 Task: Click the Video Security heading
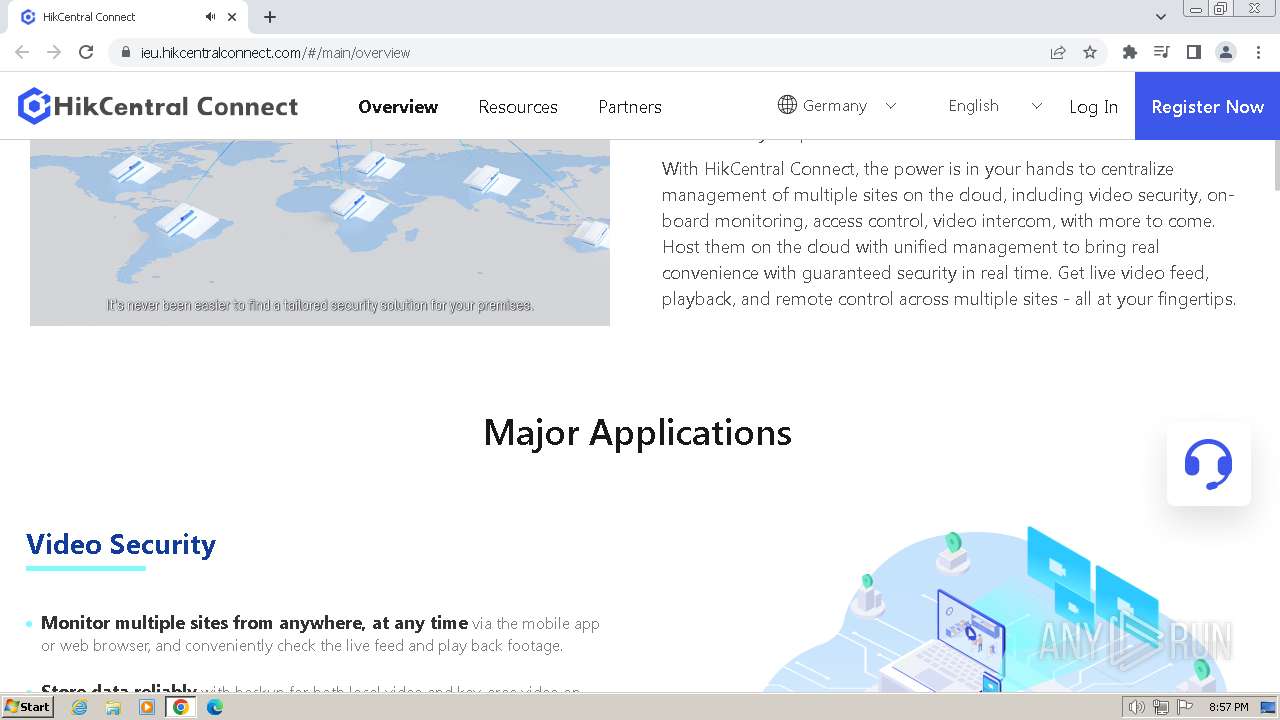[x=121, y=544]
